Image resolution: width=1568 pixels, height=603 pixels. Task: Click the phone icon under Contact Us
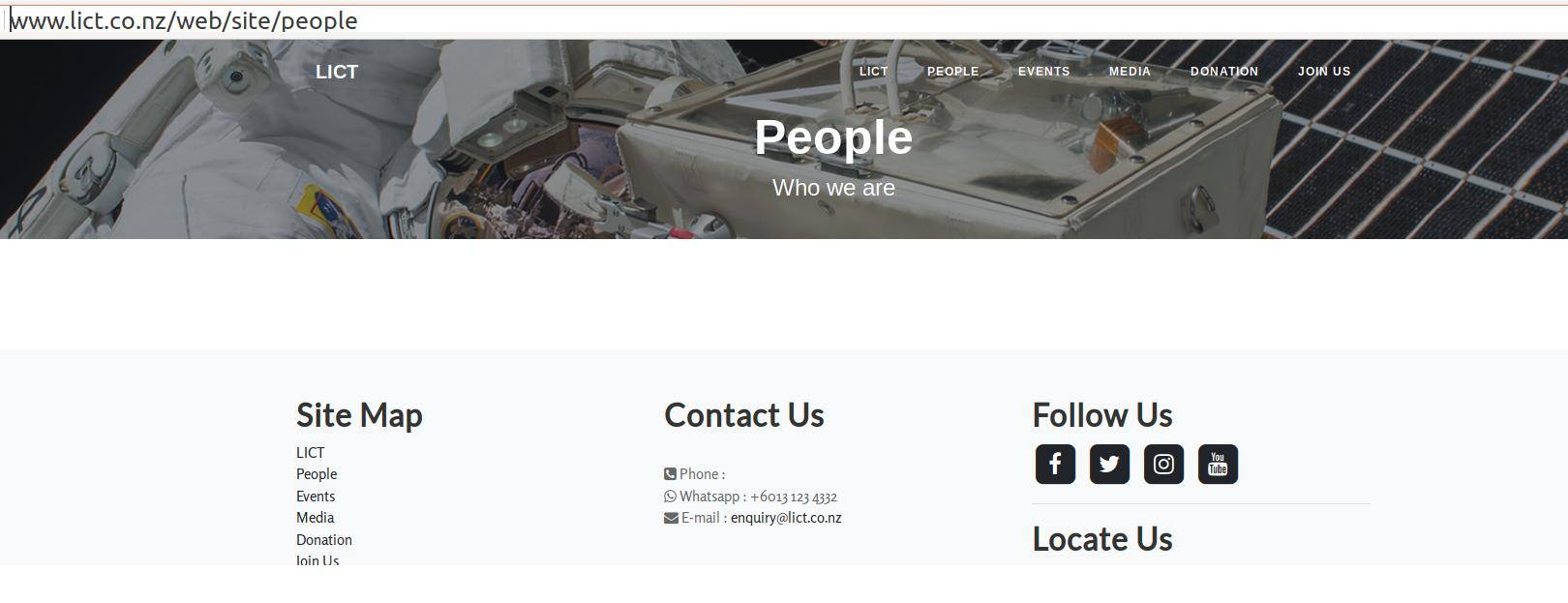670,474
